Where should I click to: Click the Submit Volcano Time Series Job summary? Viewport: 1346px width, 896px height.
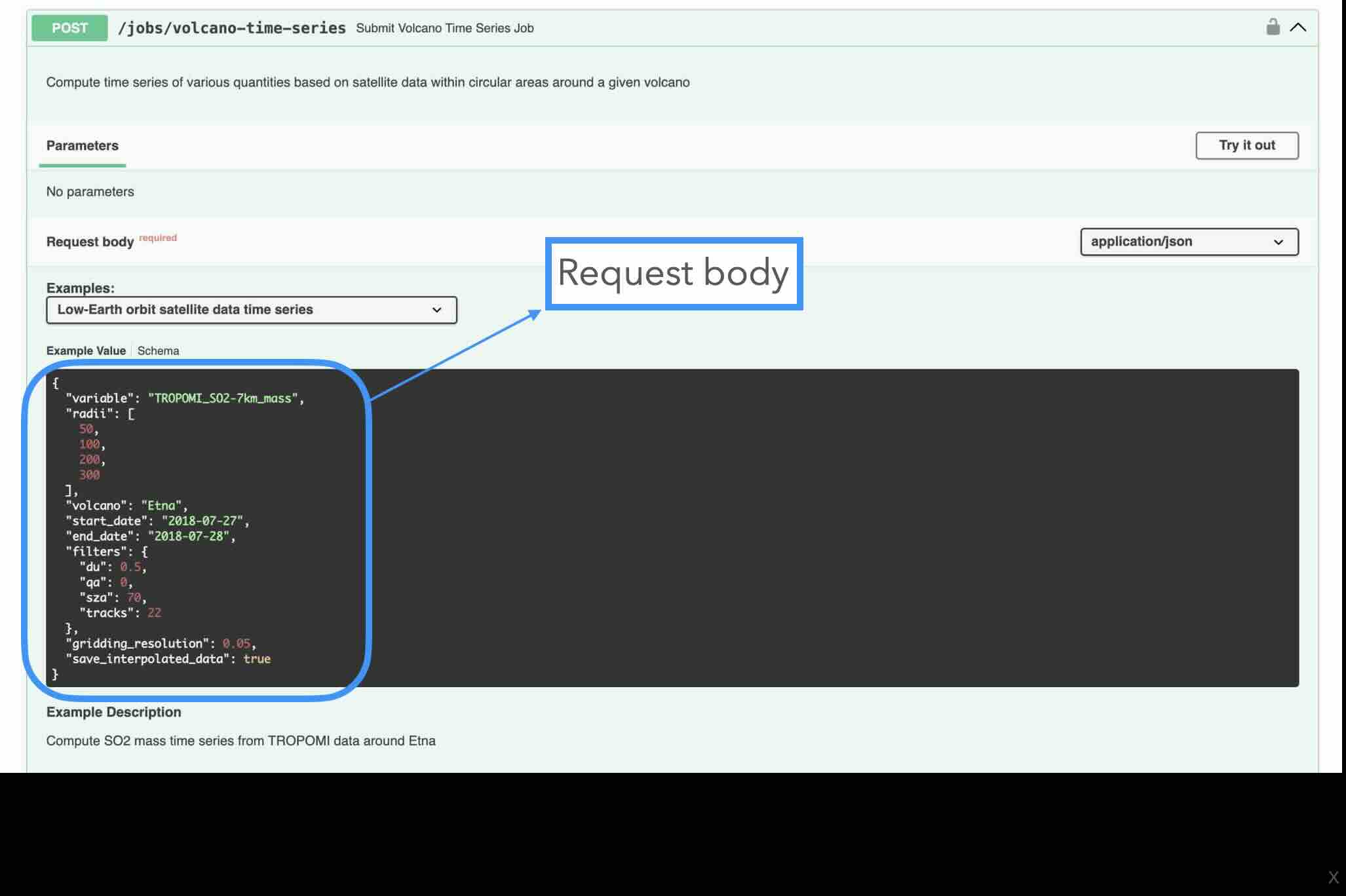(x=444, y=28)
